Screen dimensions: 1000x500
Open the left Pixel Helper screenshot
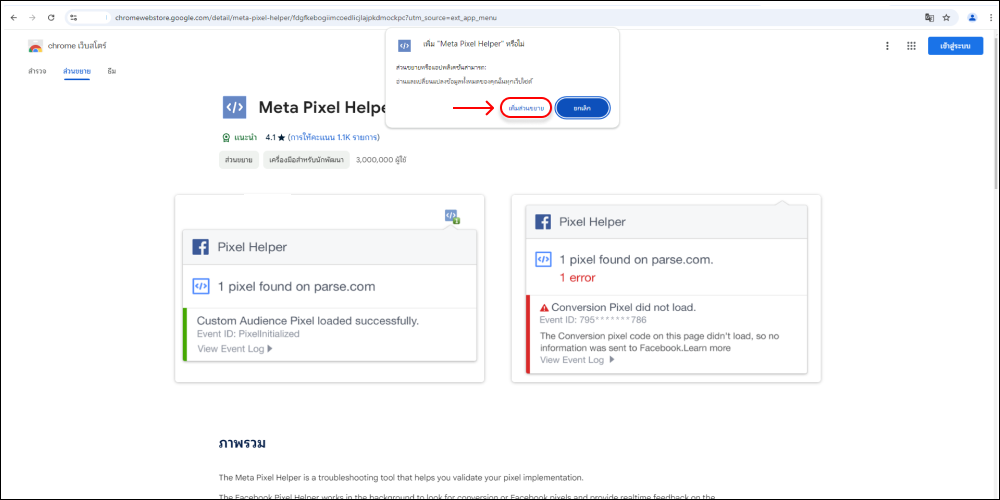(x=330, y=288)
